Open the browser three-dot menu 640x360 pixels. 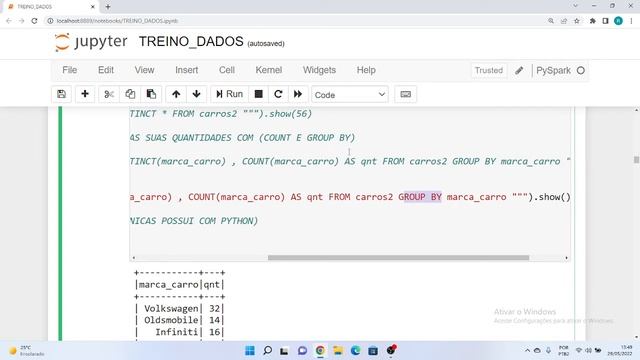point(631,21)
